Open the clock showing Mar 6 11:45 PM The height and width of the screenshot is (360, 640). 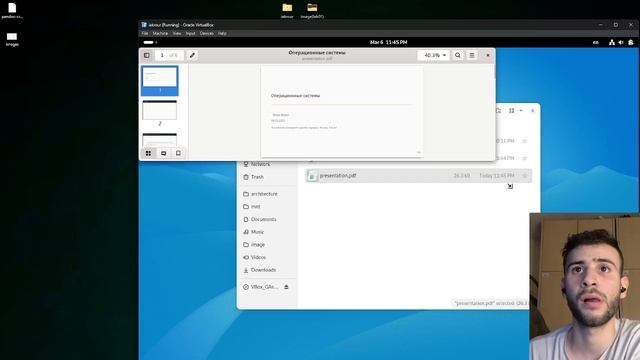[x=388, y=42]
